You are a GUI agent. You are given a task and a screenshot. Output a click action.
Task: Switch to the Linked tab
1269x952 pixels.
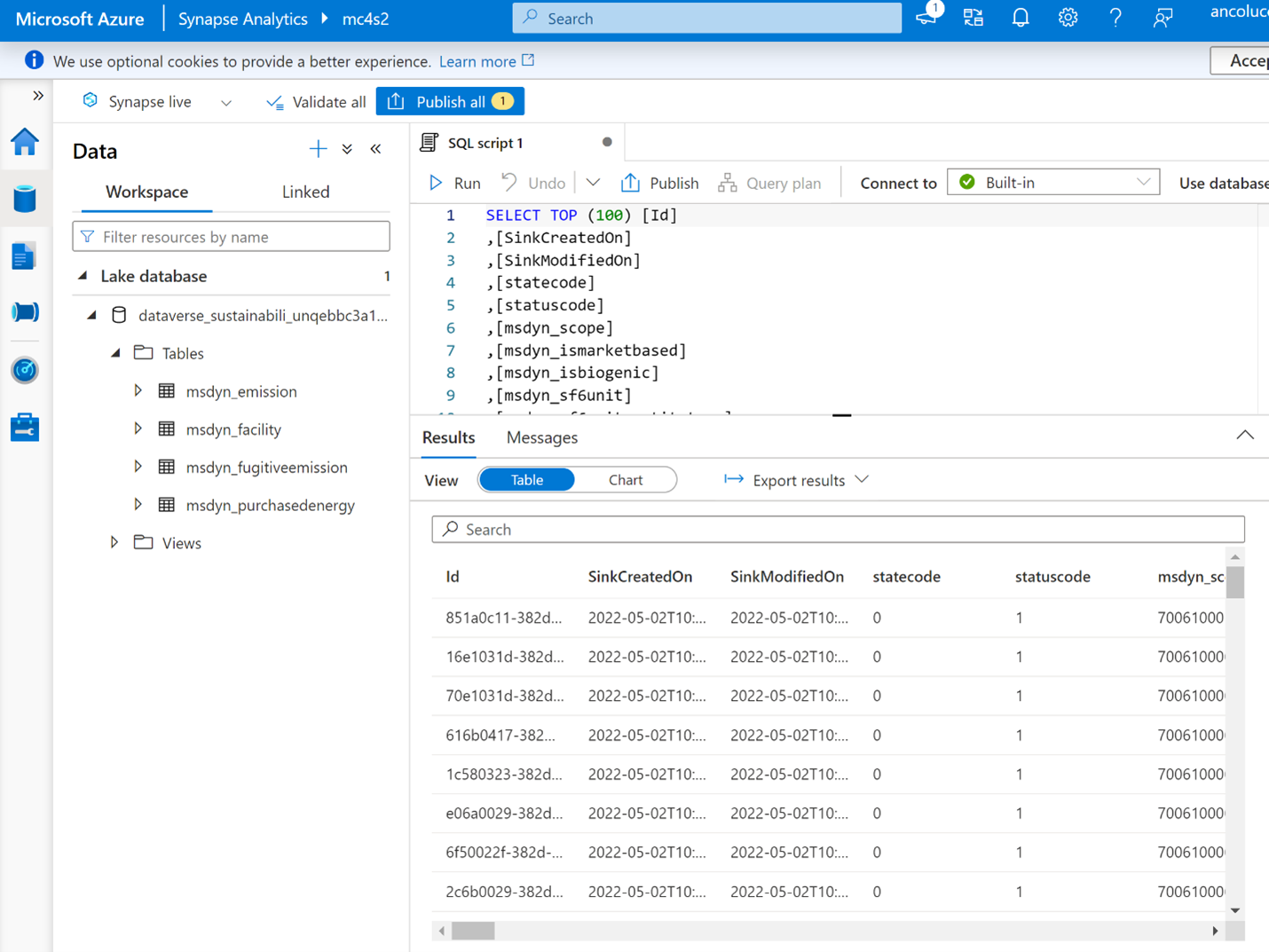tap(305, 192)
